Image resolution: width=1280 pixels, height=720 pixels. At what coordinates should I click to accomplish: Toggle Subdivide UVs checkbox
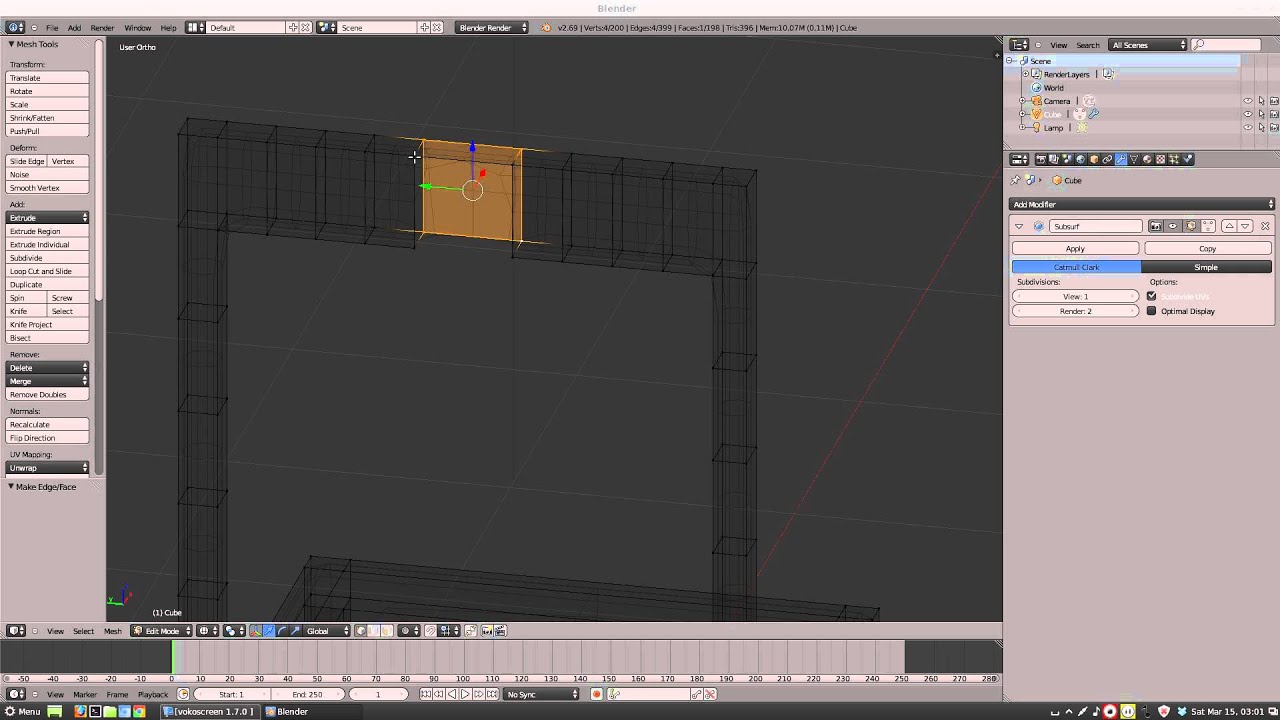tap(1152, 296)
